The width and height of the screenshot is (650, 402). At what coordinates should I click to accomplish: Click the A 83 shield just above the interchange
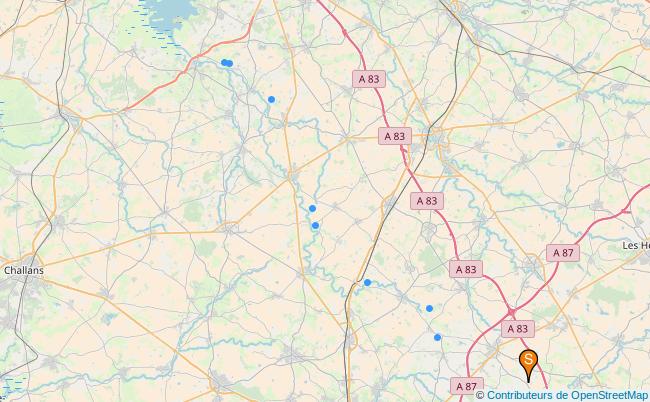tap(466, 269)
